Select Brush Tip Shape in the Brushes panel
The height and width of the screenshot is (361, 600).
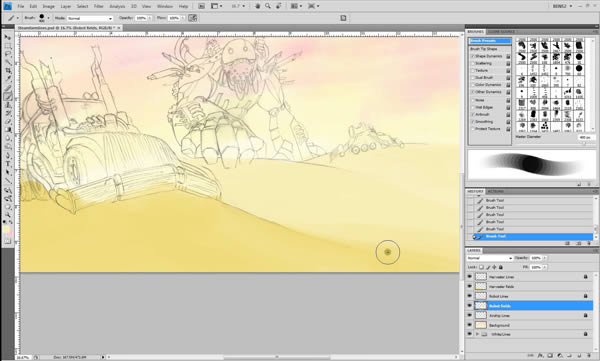(x=484, y=49)
